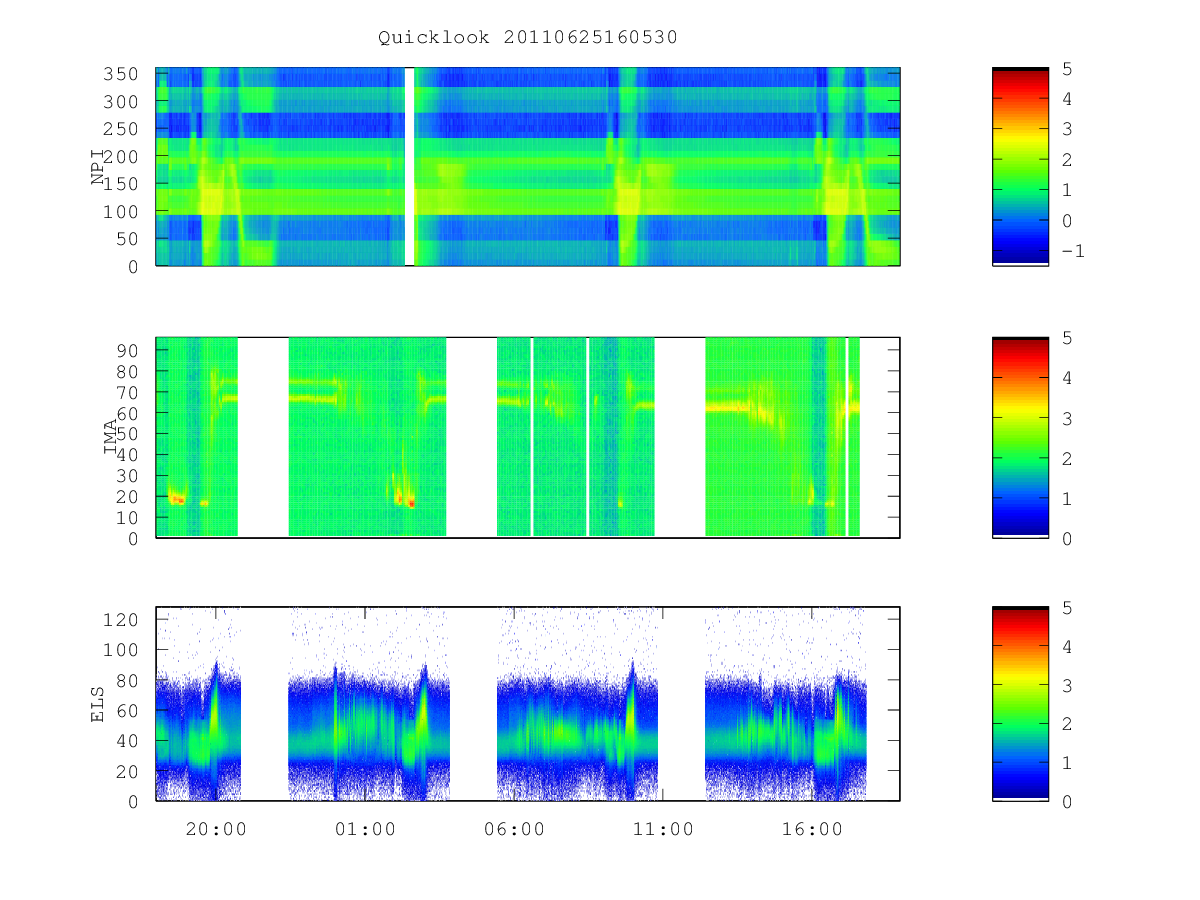Click the 11:00 time tick label
This screenshot has height=900, width=1200.
[663, 829]
